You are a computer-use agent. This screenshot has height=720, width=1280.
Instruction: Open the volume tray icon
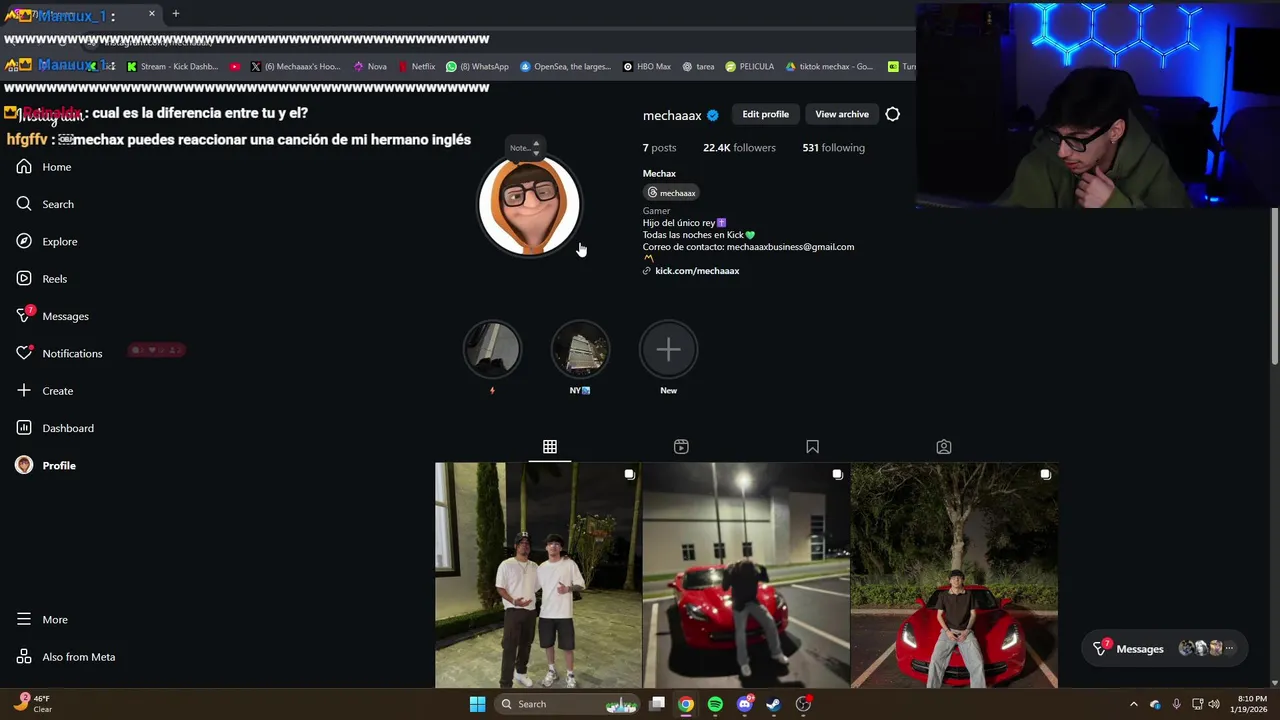[x=1213, y=704]
